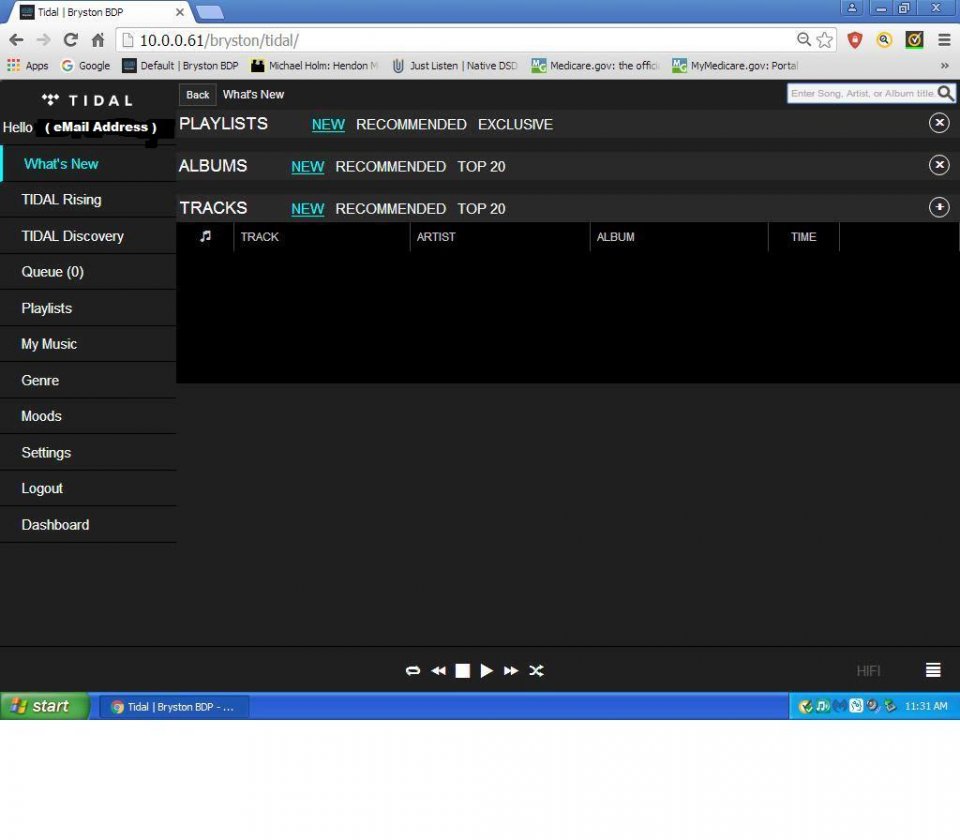The image size is (960, 840).
Task: Open the yellow search extension icon
Action: coord(884,40)
